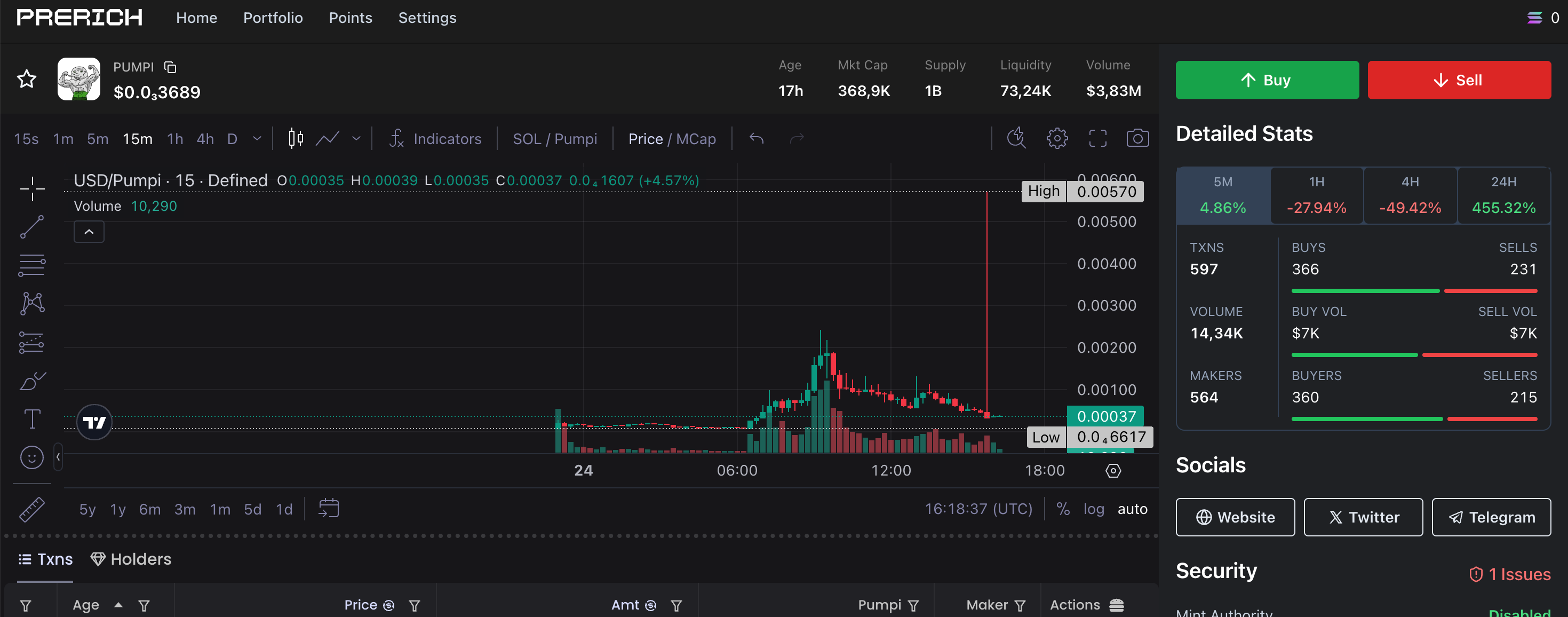The width and height of the screenshot is (1568, 617).
Task: Open the token Website link
Action: (x=1235, y=517)
